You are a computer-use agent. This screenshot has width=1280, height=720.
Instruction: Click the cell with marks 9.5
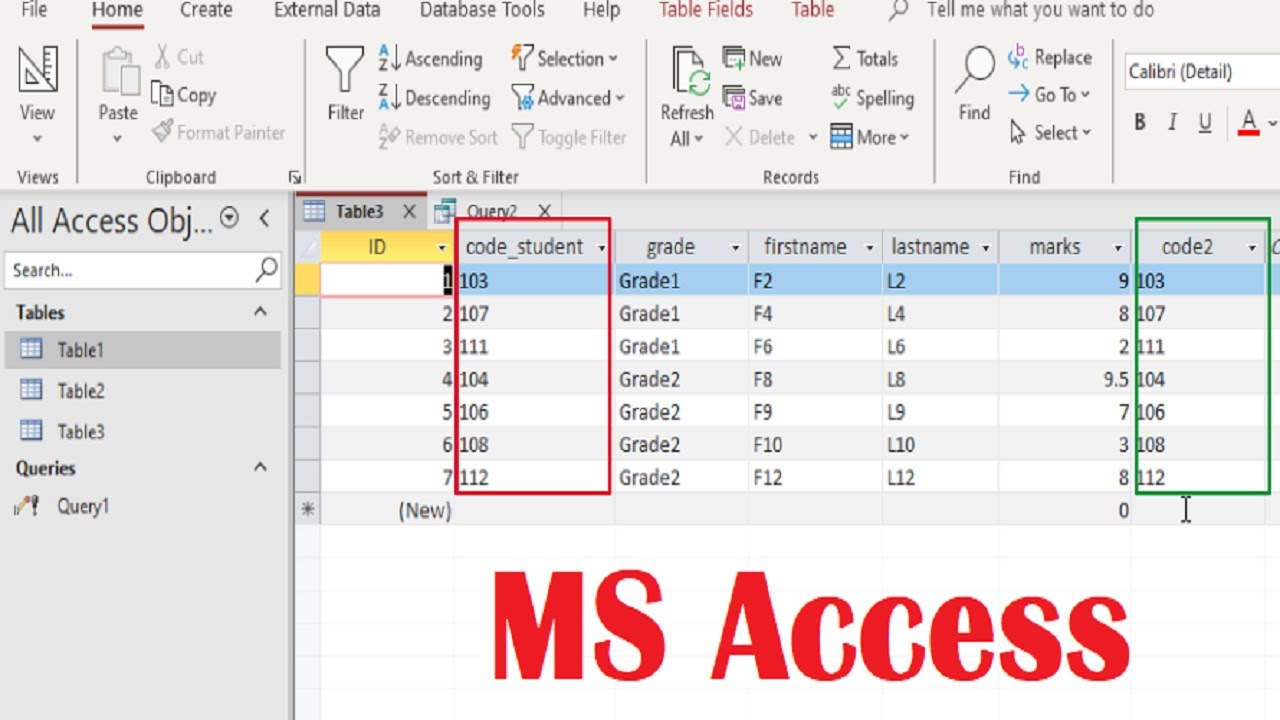(x=1065, y=379)
